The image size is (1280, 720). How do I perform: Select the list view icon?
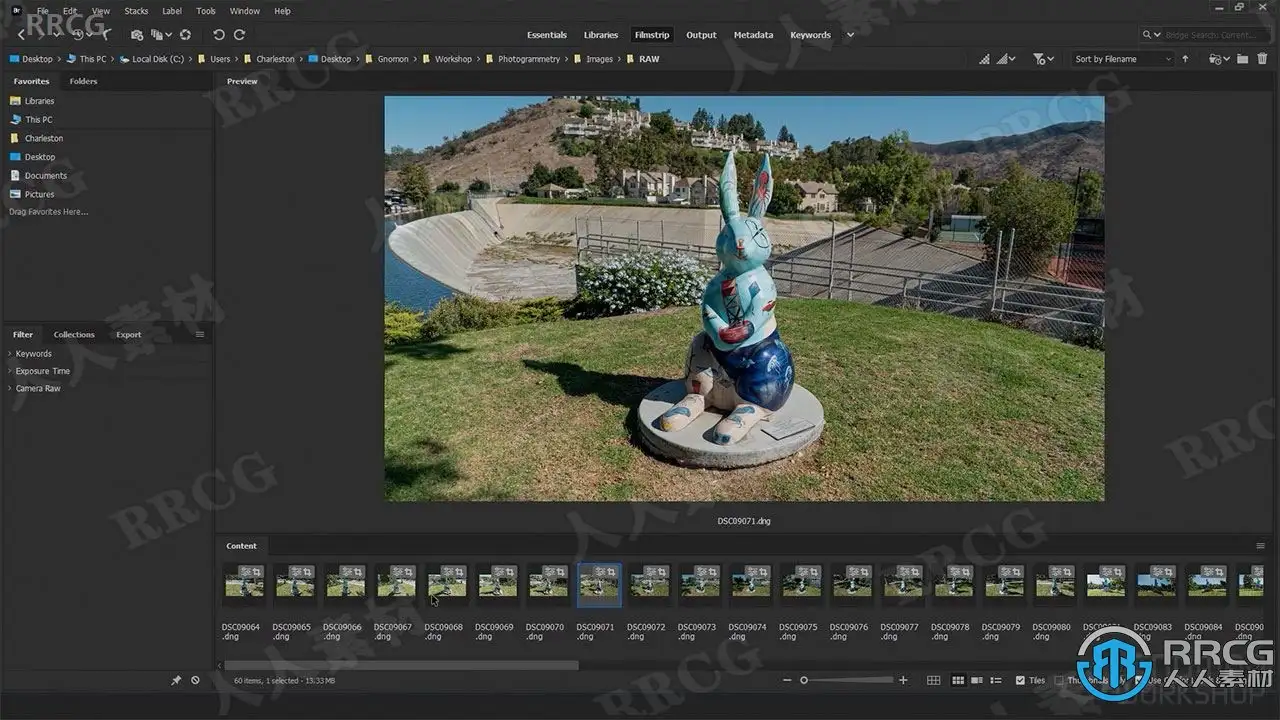pos(995,680)
